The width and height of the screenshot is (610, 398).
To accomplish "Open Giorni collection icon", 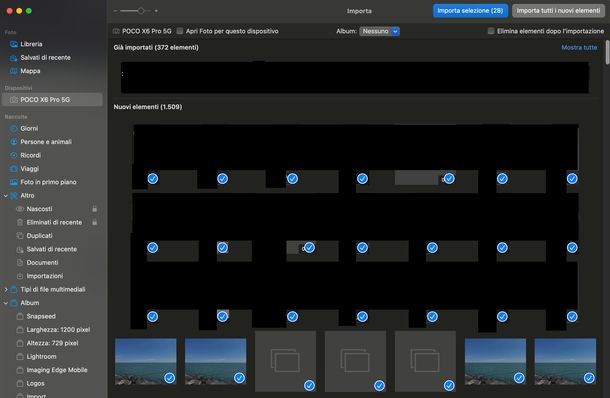I will 14,128.
